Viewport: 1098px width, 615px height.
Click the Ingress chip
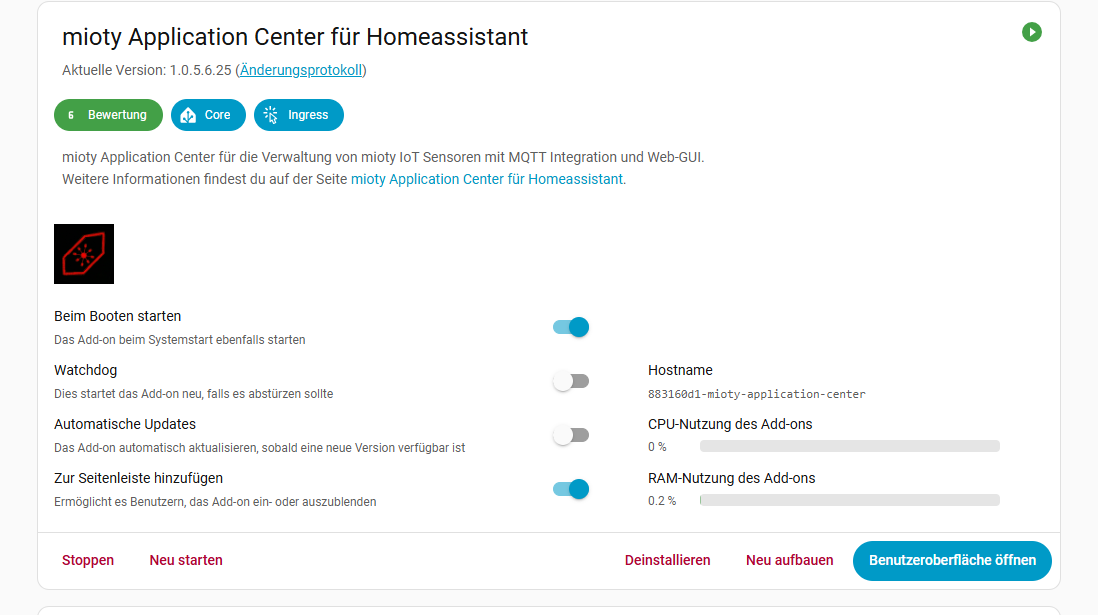pyautogui.click(x=298, y=115)
